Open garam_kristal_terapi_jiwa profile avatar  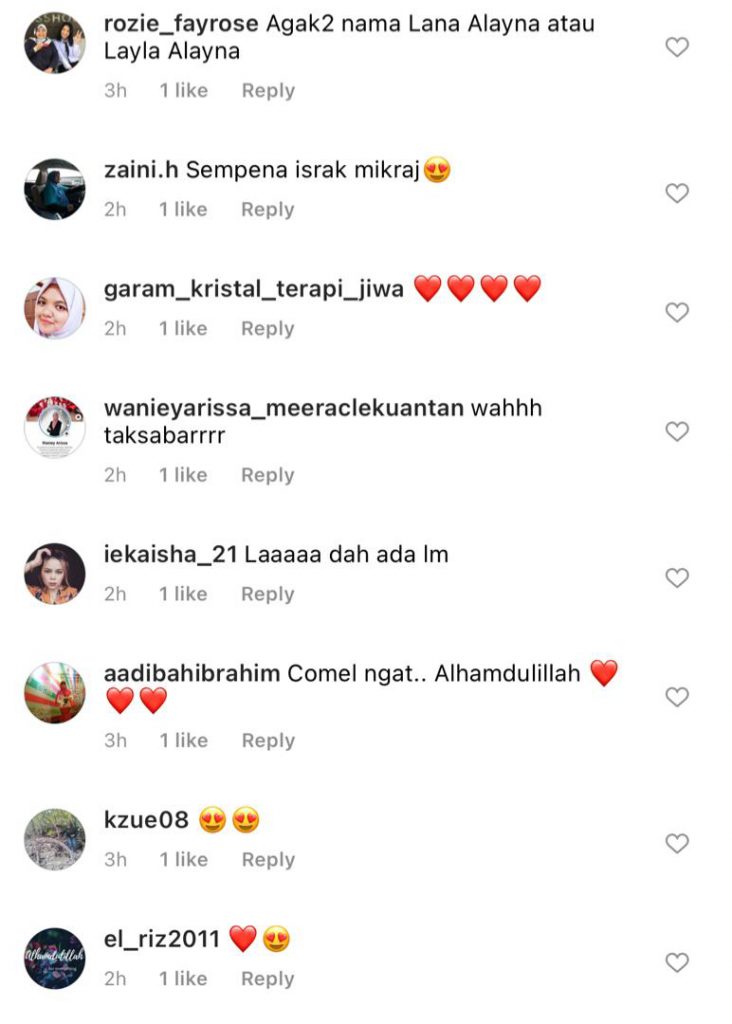pyautogui.click(x=55, y=308)
